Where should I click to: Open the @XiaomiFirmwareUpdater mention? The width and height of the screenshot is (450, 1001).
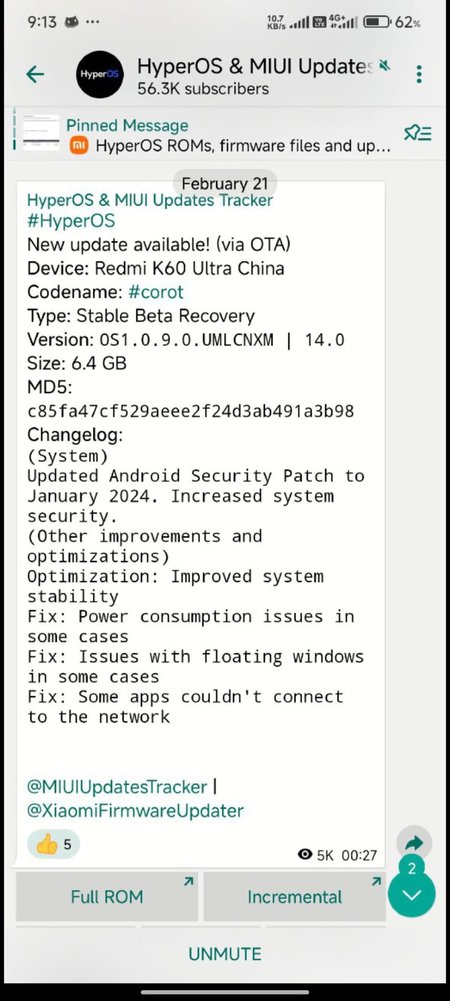pos(135,811)
